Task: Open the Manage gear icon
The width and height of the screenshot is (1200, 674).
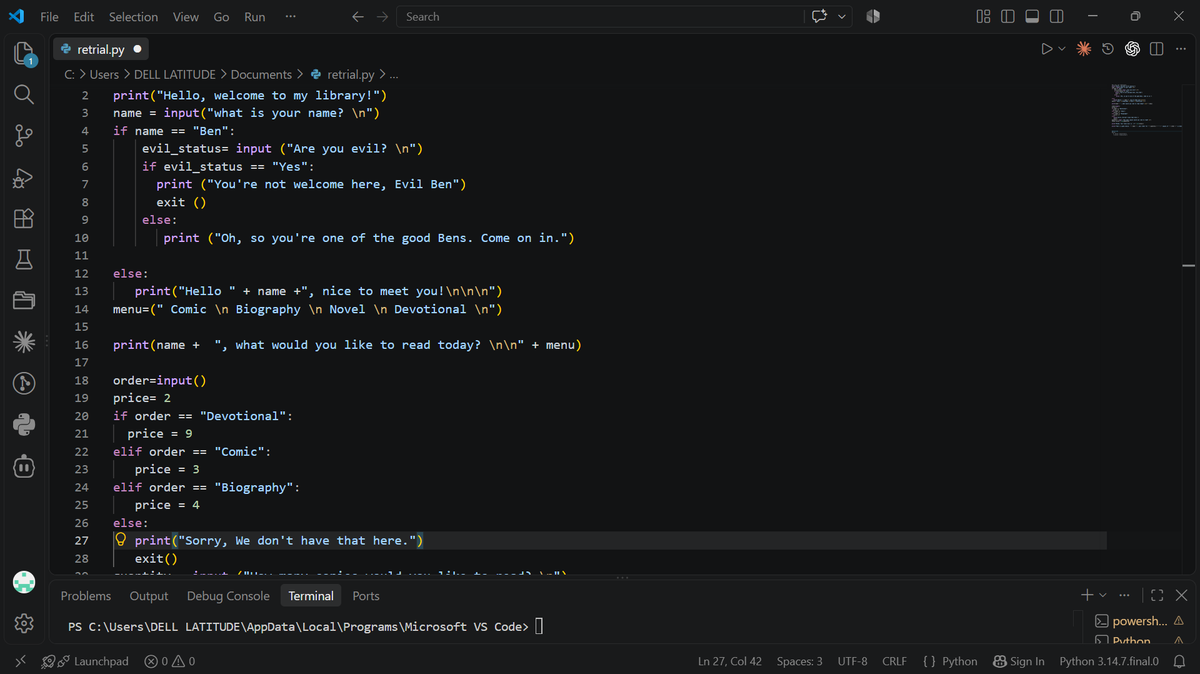Action: 24,624
